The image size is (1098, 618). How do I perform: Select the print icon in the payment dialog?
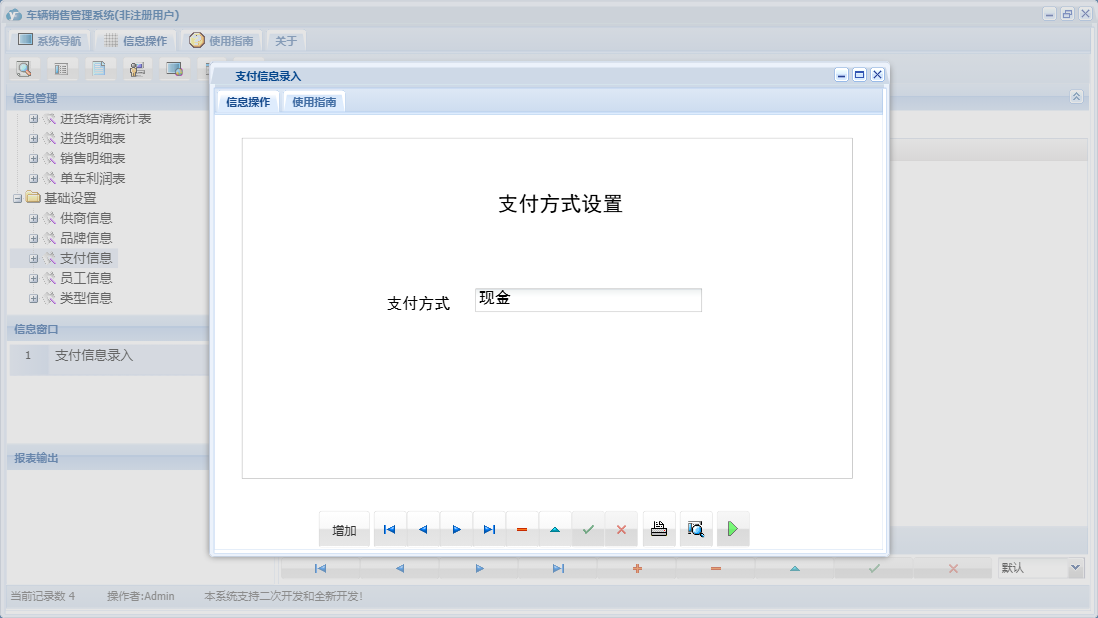tap(658, 529)
